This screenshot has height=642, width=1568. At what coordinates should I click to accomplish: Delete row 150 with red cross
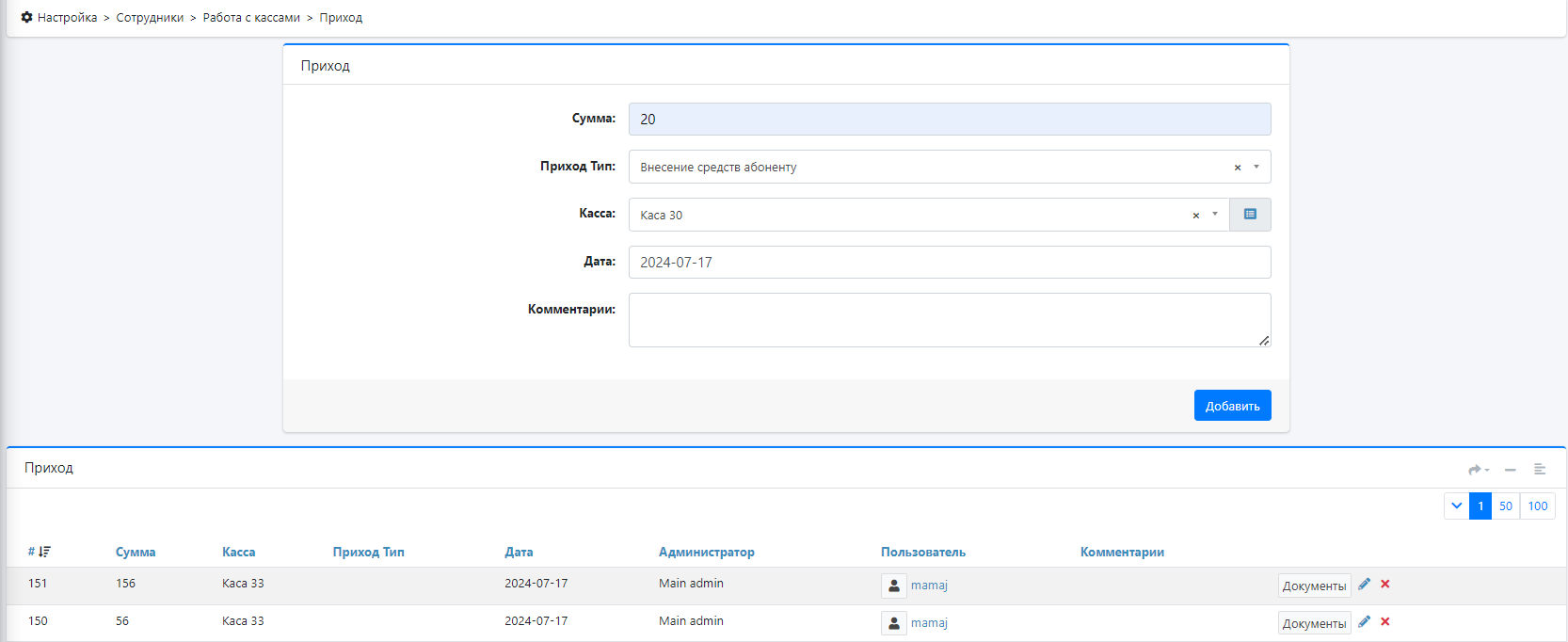(1385, 622)
